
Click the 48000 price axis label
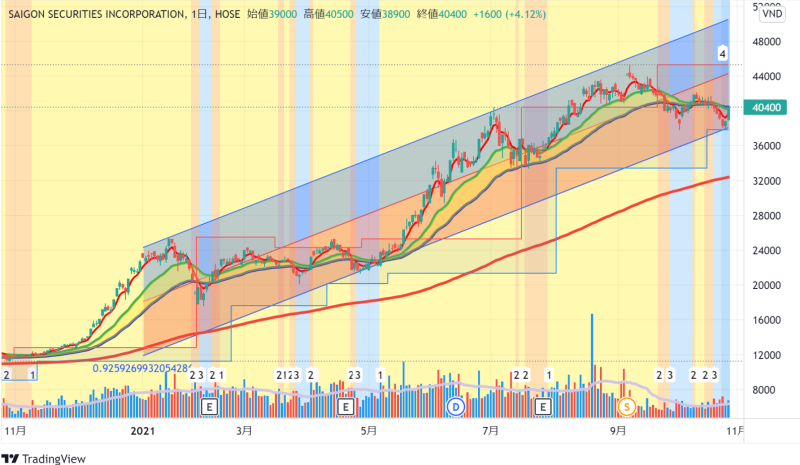[766, 42]
